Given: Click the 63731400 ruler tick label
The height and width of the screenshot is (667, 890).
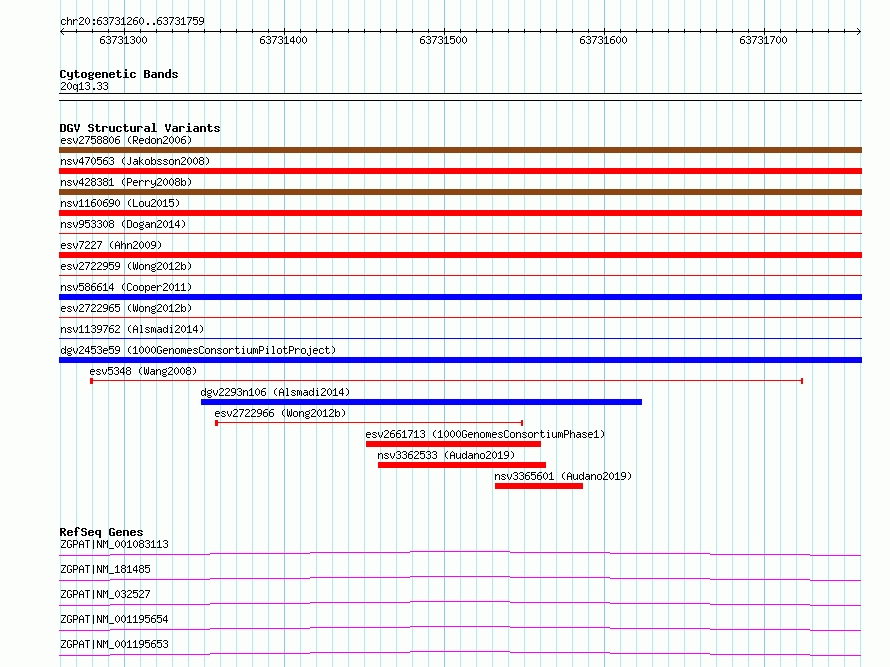Looking at the screenshot, I should [x=283, y=40].
